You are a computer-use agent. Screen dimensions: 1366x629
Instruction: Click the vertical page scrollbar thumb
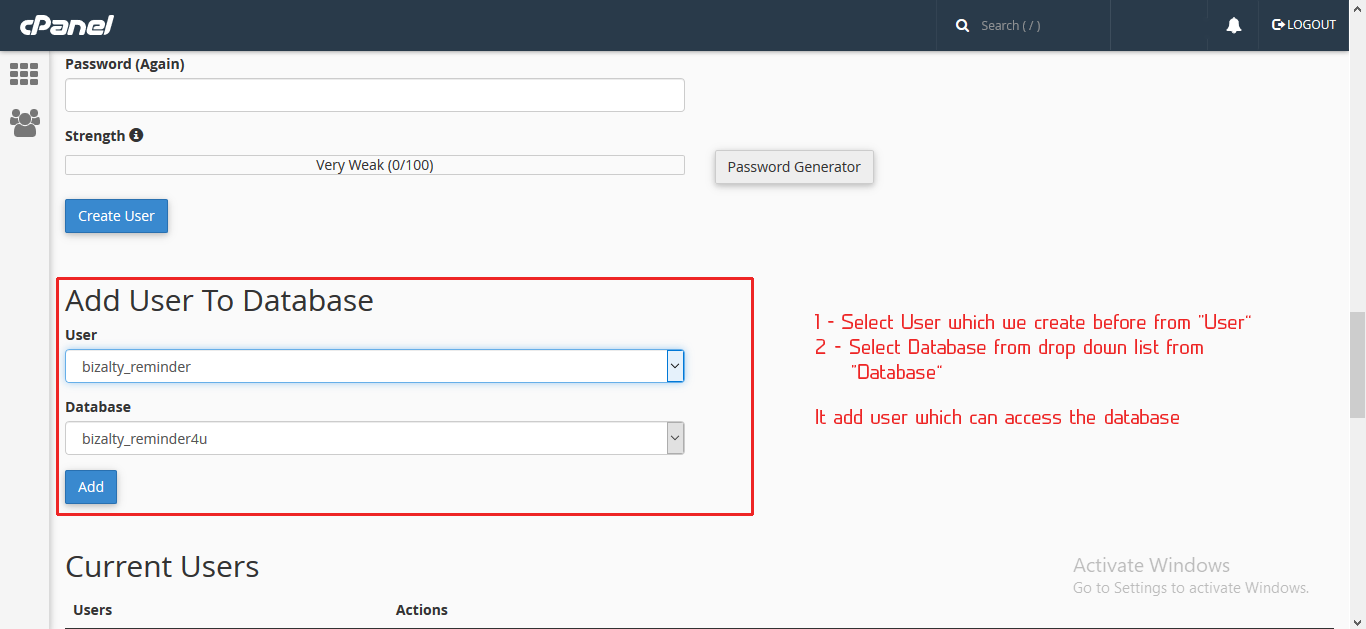[x=1357, y=364]
